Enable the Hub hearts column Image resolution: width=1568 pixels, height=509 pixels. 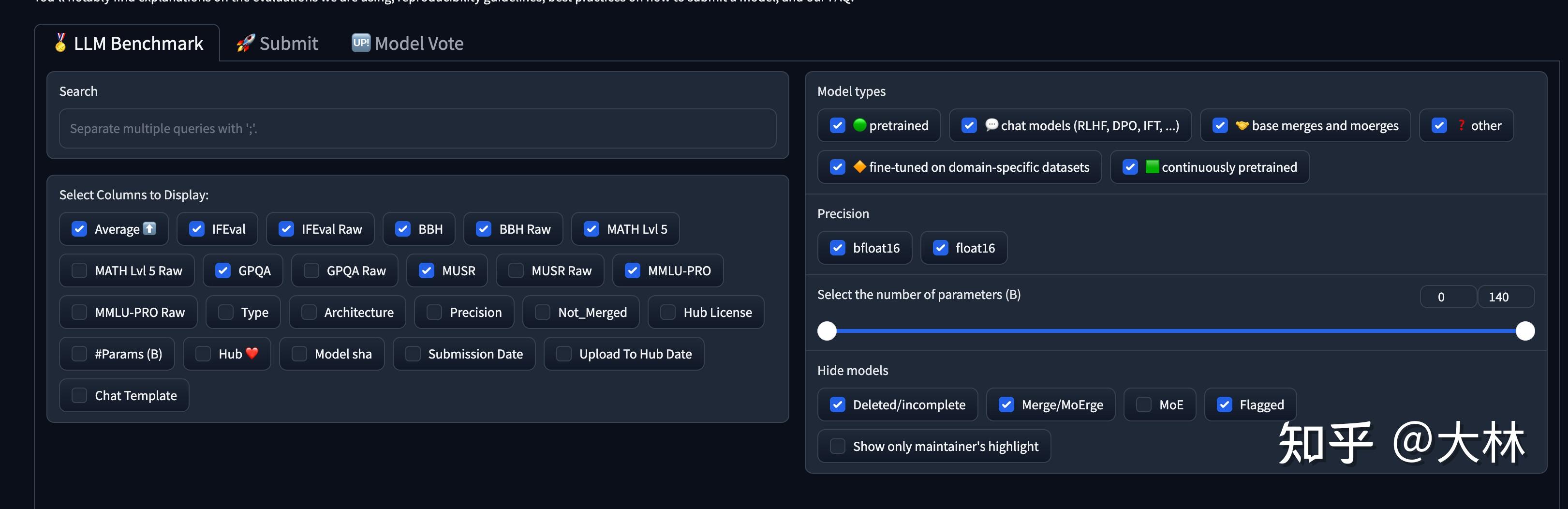click(203, 354)
